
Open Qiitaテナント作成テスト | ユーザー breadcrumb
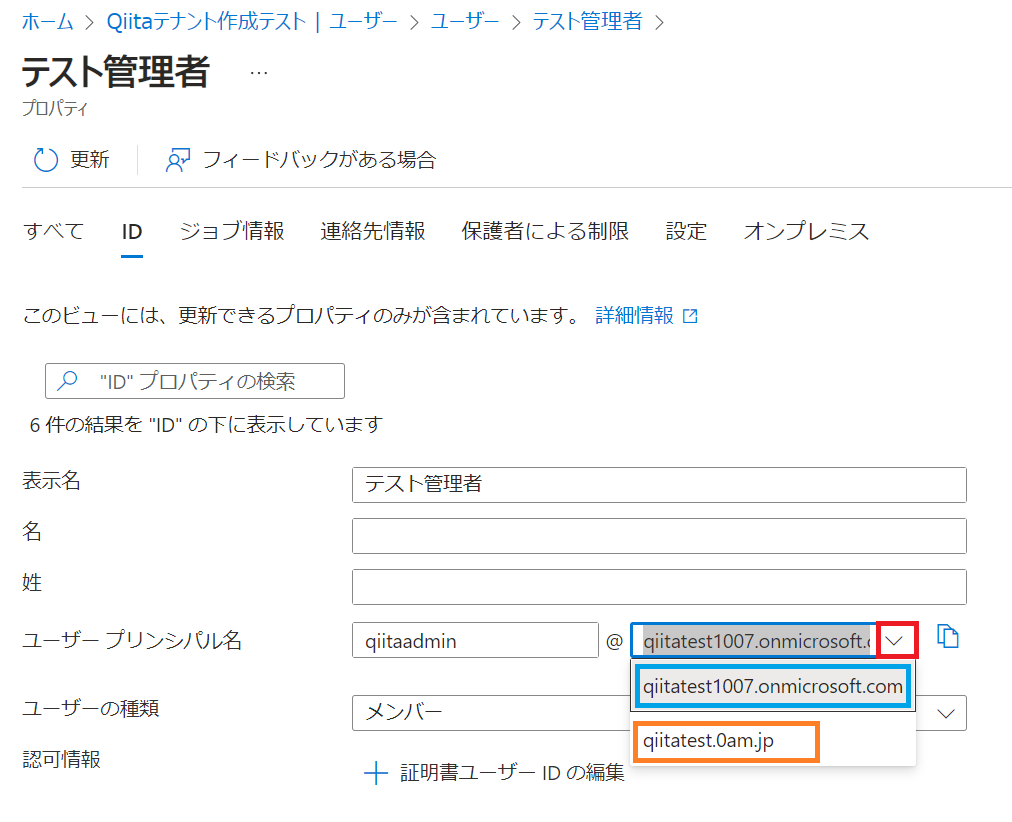pyautogui.click(x=252, y=22)
